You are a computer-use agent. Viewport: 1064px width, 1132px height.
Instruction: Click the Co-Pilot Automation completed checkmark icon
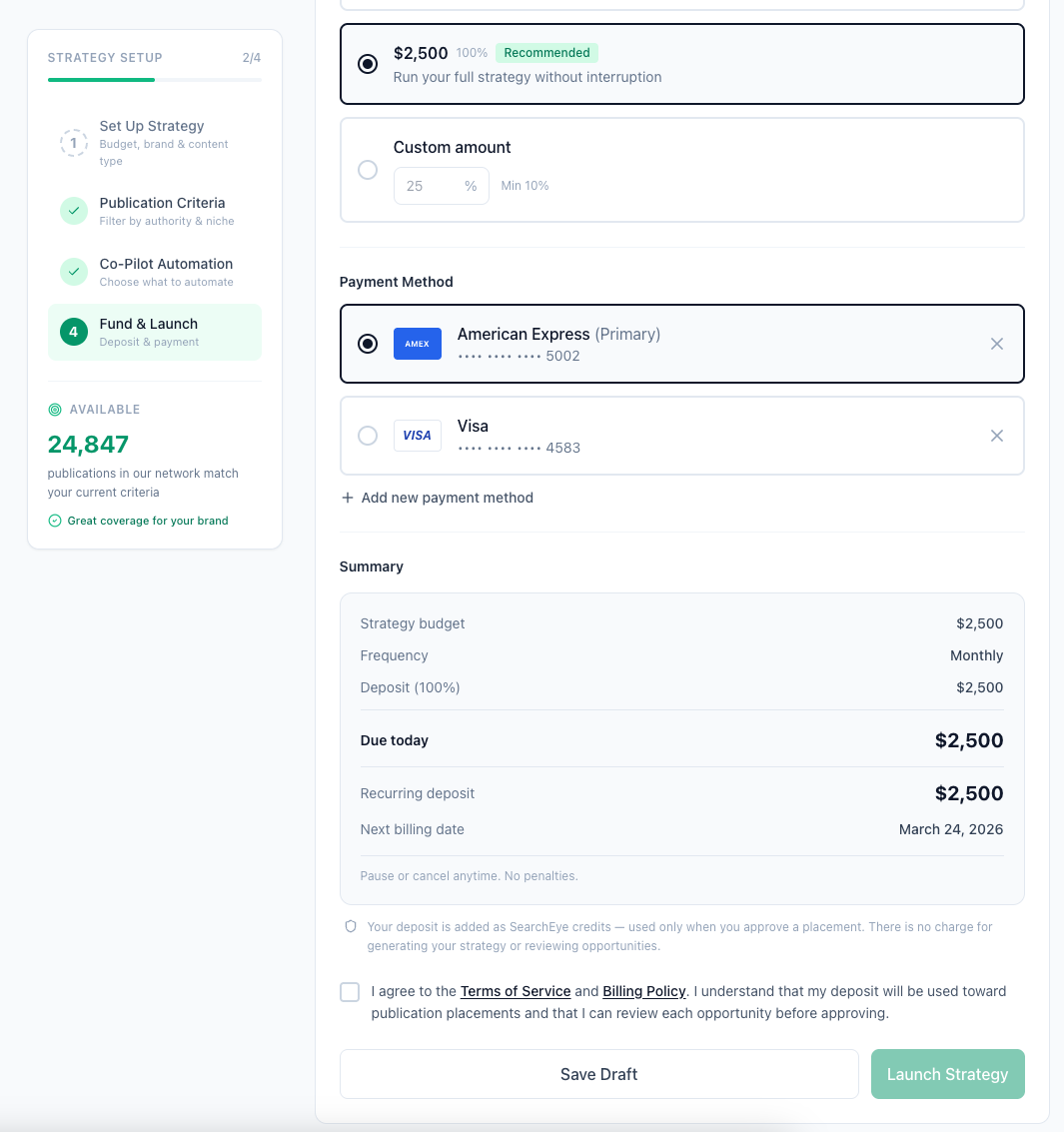click(x=73, y=272)
